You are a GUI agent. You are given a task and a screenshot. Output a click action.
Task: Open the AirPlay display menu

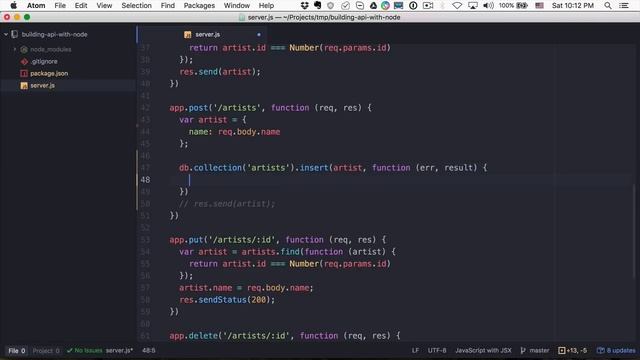pos(473,6)
